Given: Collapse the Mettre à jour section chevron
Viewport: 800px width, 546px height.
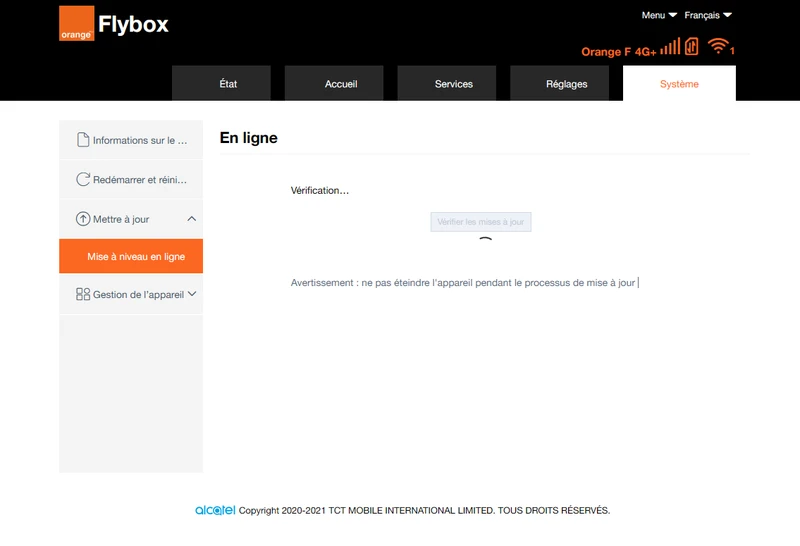Looking at the screenshot, I should pyautogui.click(x=191, y=219).
